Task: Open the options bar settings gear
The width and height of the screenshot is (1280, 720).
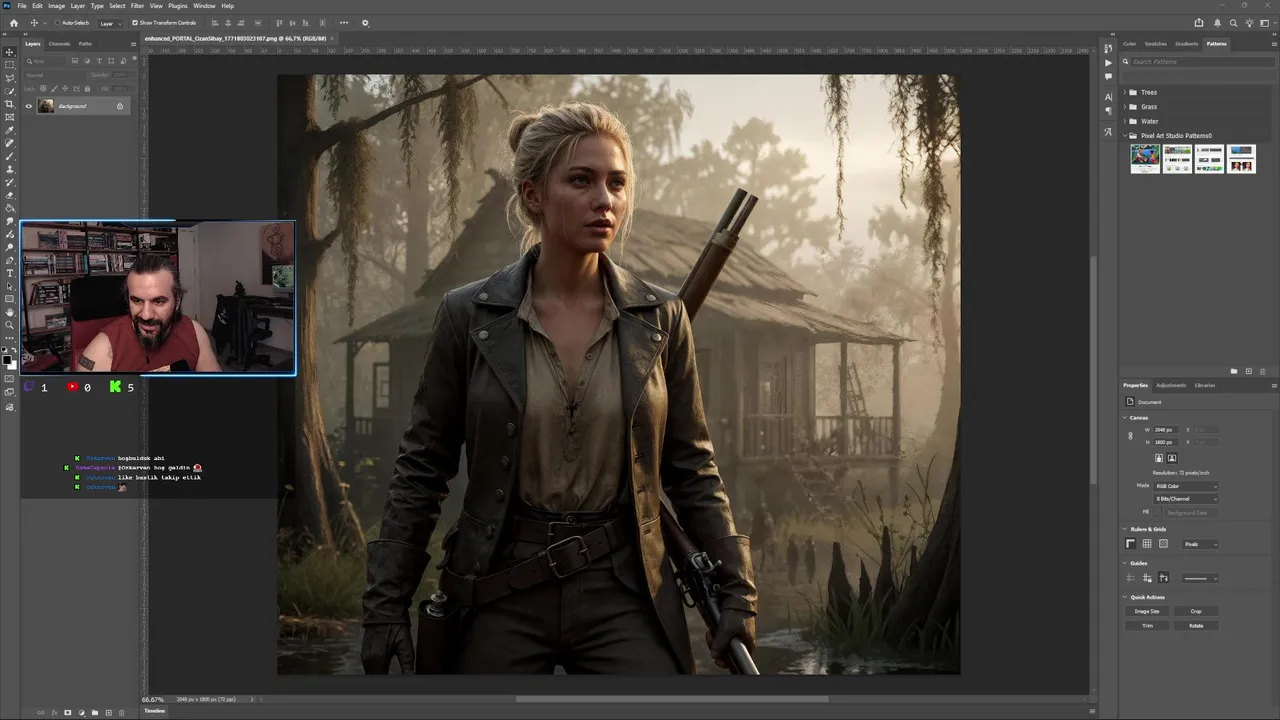Action: click(365, 22)
